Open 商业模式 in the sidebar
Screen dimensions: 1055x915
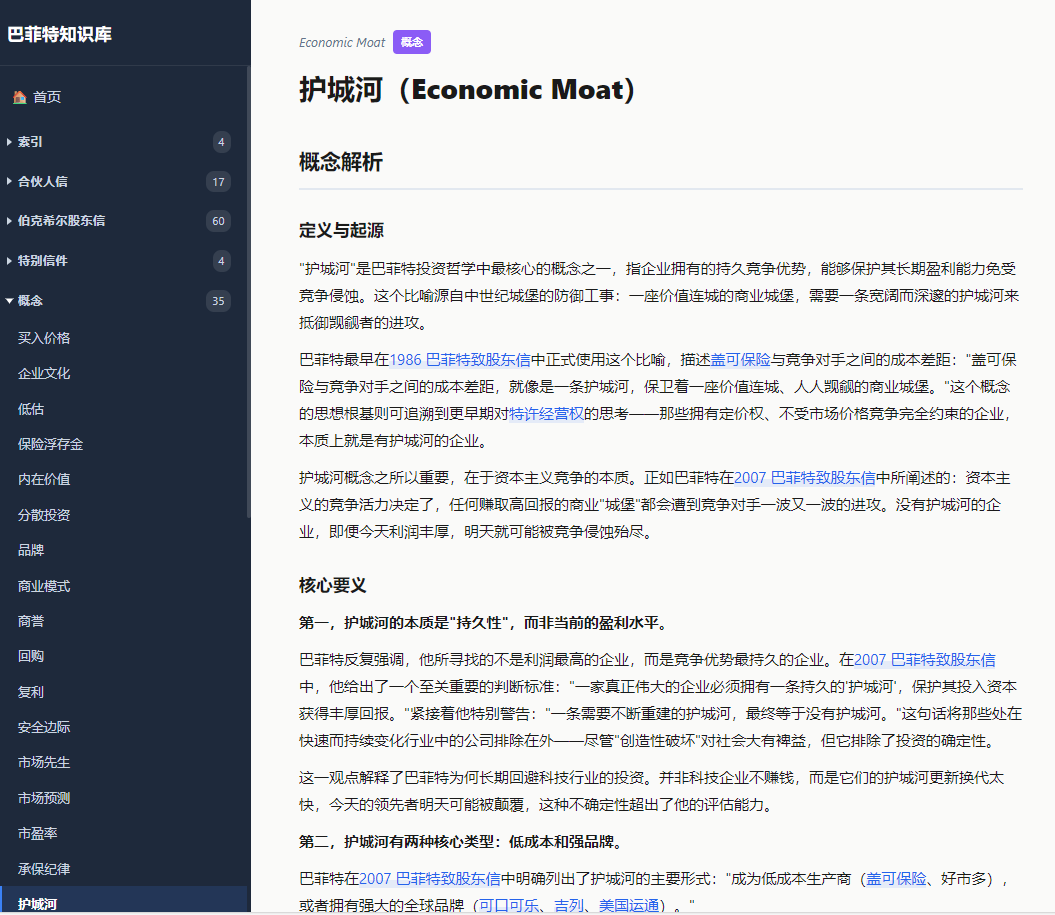[44, 586]
